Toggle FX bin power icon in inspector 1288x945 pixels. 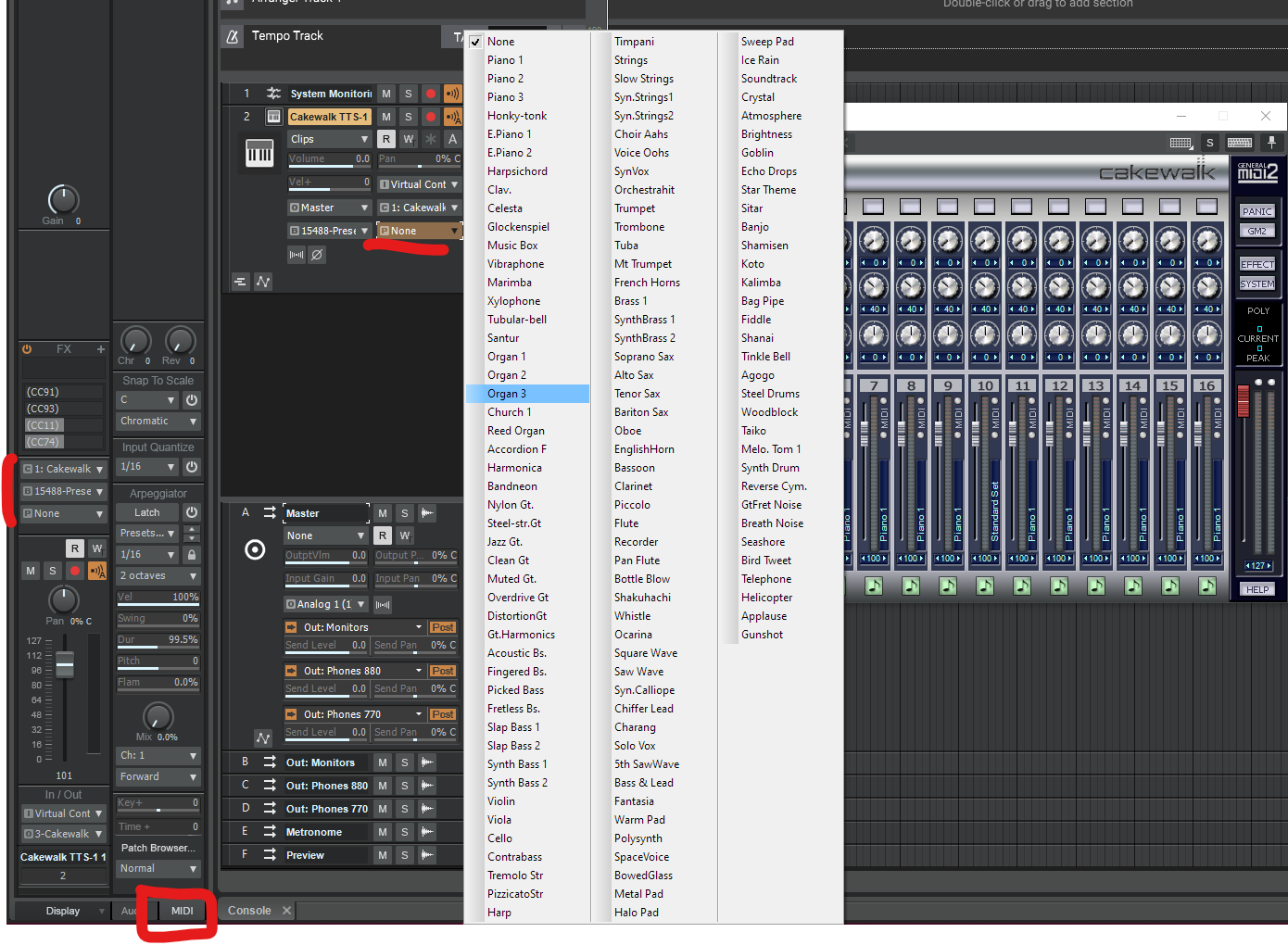click(x=27, y=349)
